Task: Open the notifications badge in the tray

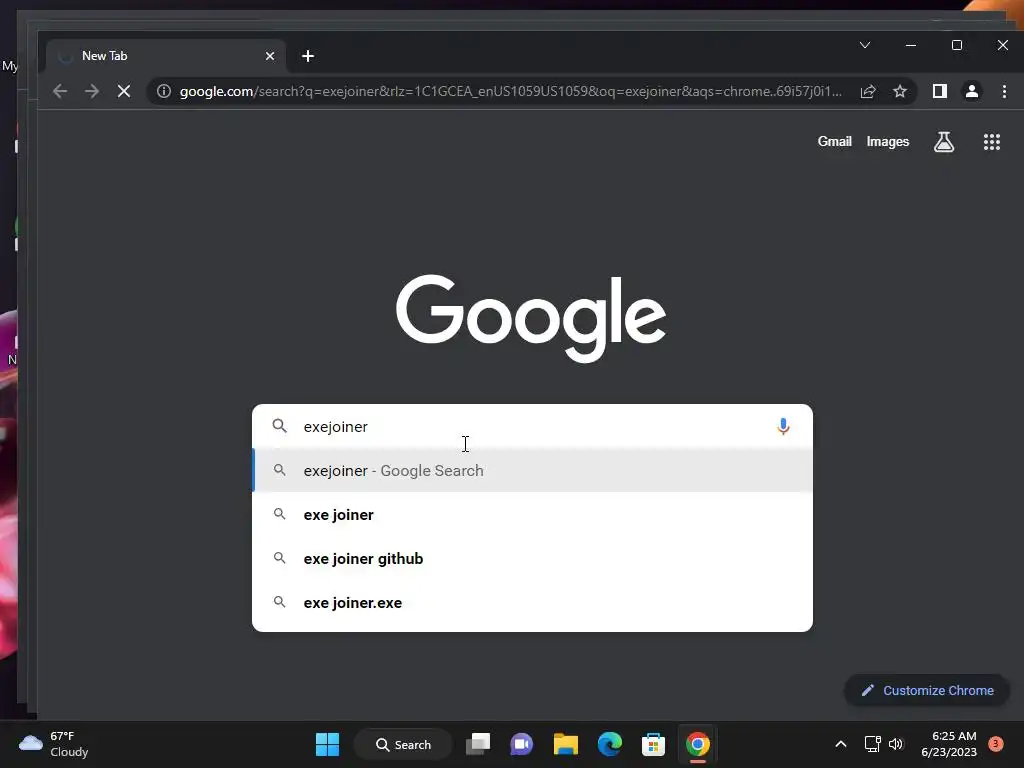Action: click(996, 744)
